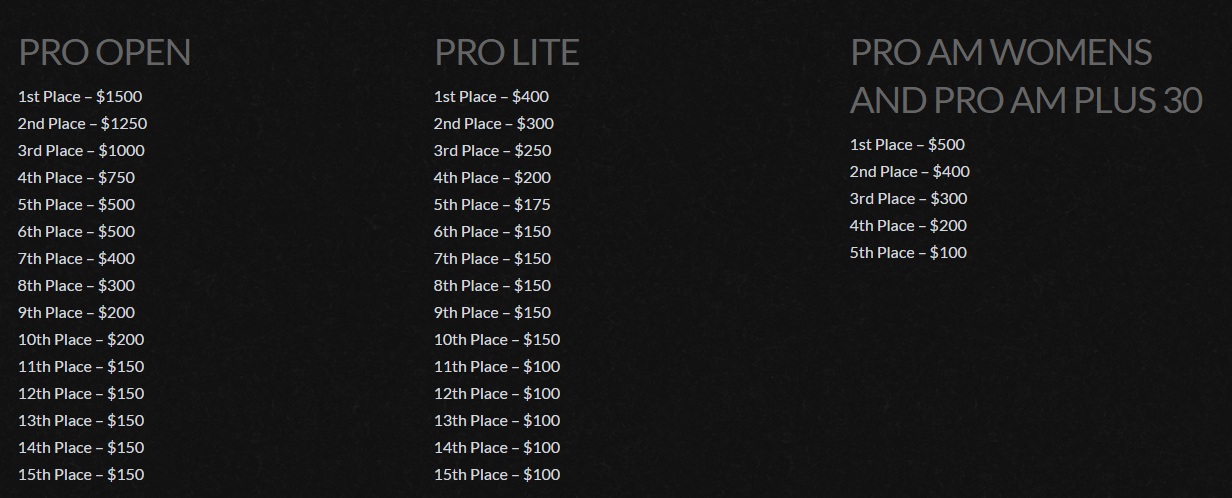Select Pro Lite 1st Place $400 line
This screenshot has height=498, width=1232.
click(491, 97)
